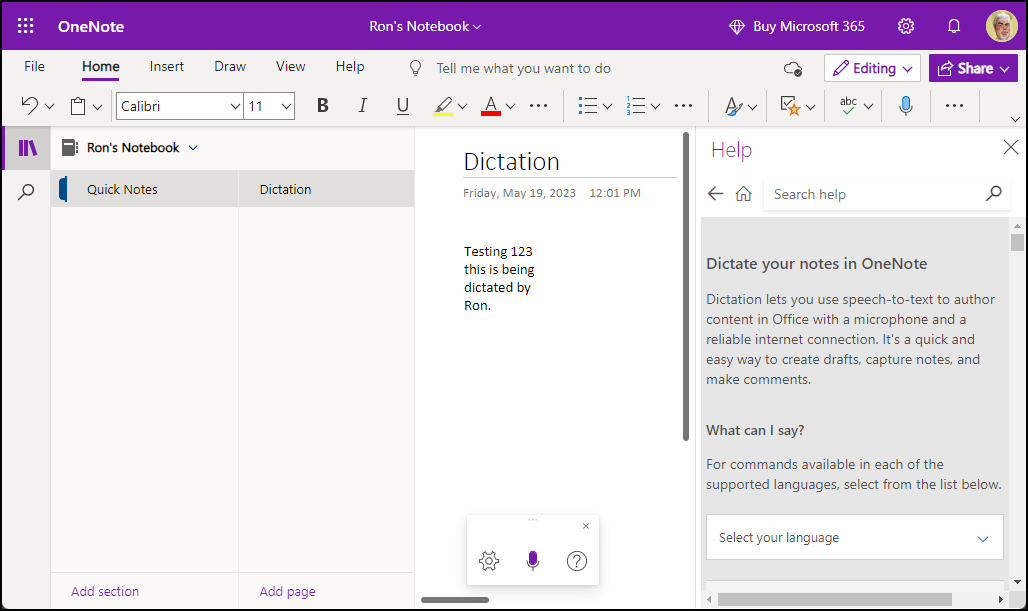This screenshot has height=611, width=1028.
Task: Click the Help search magnifier
Action: pyautogui.click(x=994, y=193)
